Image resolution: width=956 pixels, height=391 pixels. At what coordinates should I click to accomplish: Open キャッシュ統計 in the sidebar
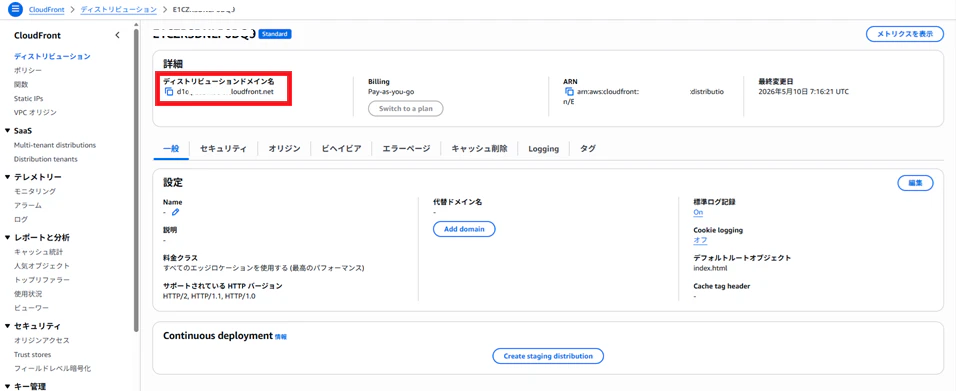tap(38, 252)
